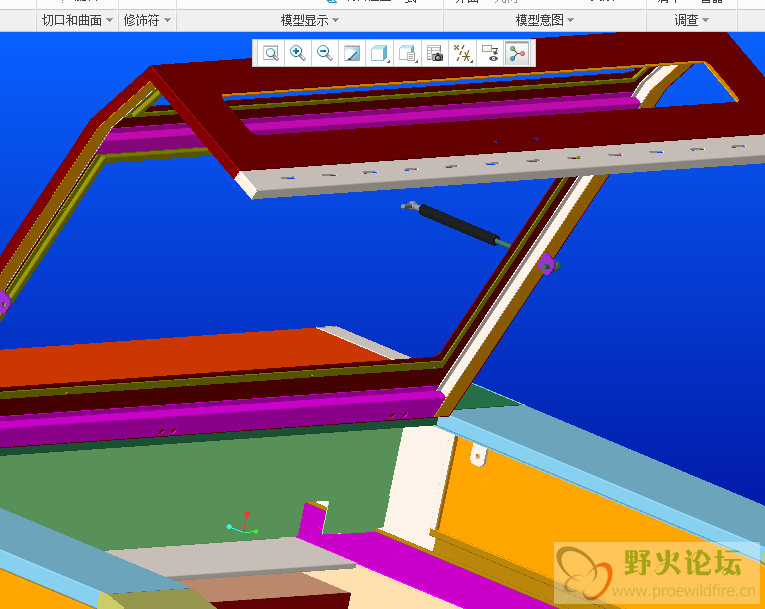This screenshot has height=609, width=765.
Task: Open the Datum Display Filters icon
Action: pyautogui.click(x=462, y=54)
